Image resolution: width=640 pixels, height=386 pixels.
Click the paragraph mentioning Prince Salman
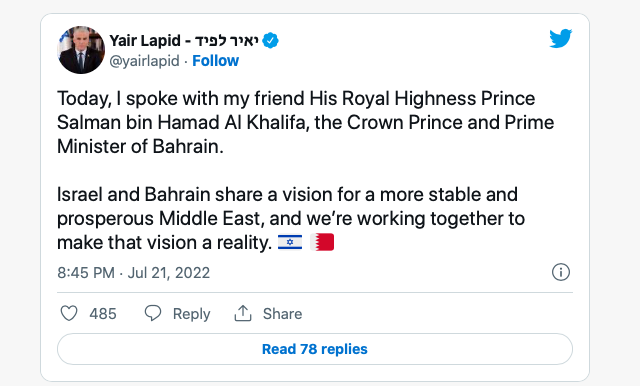tap(305, 122)
